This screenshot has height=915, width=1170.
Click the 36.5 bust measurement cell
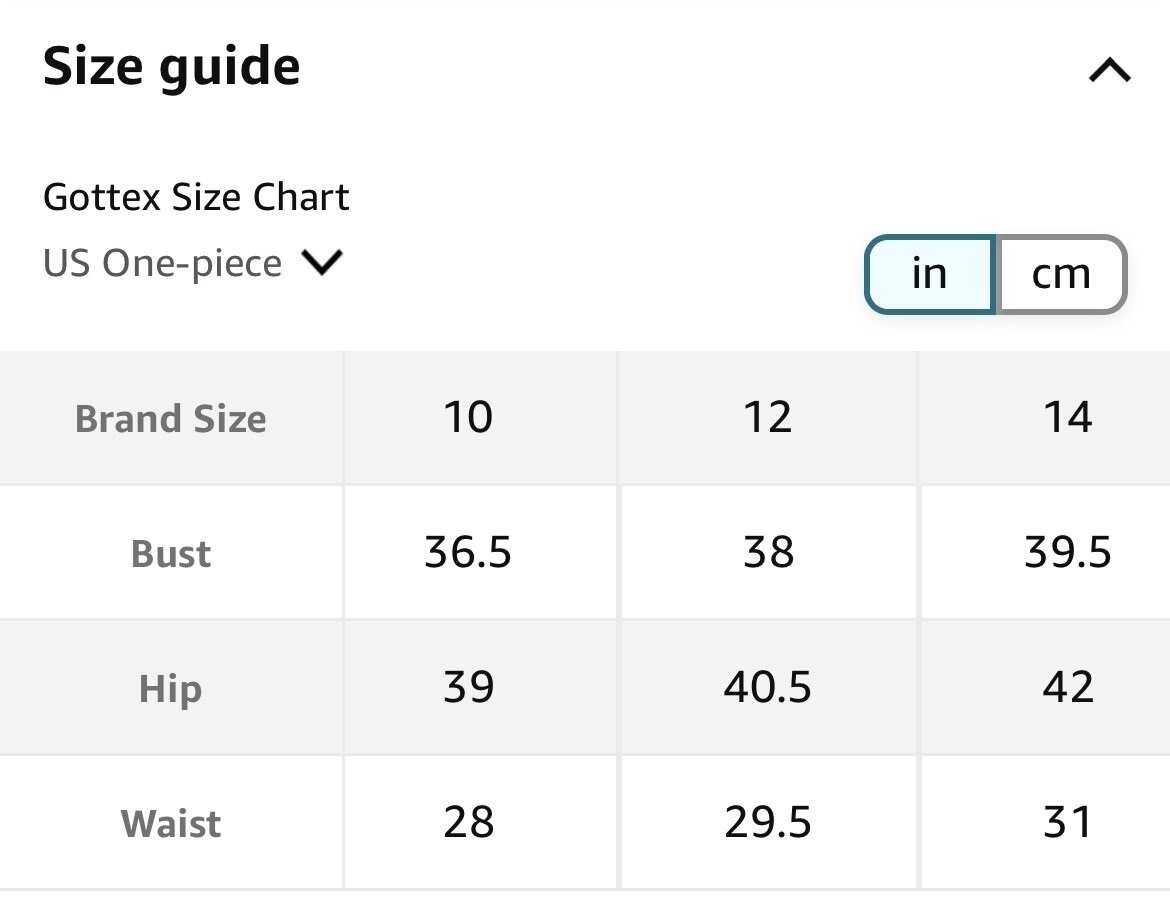pos(468,552)
